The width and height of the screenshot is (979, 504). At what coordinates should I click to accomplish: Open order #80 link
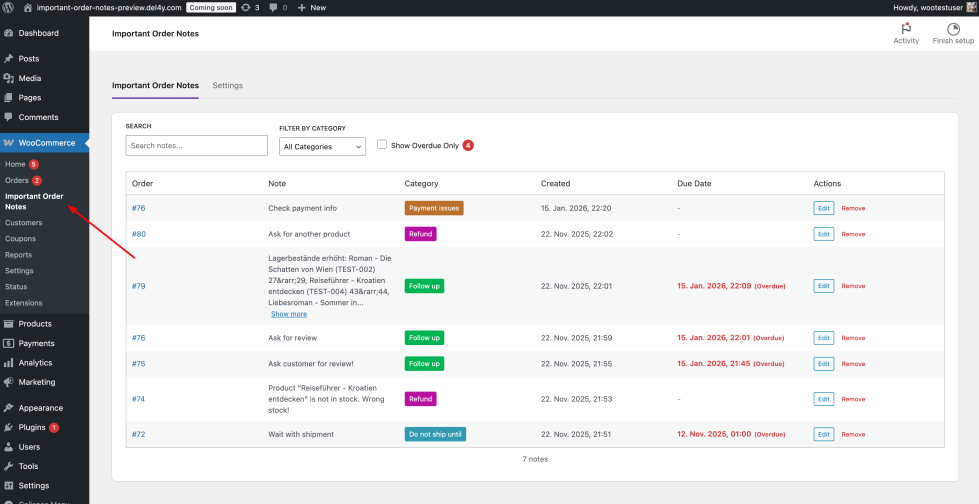coord(139,234)
